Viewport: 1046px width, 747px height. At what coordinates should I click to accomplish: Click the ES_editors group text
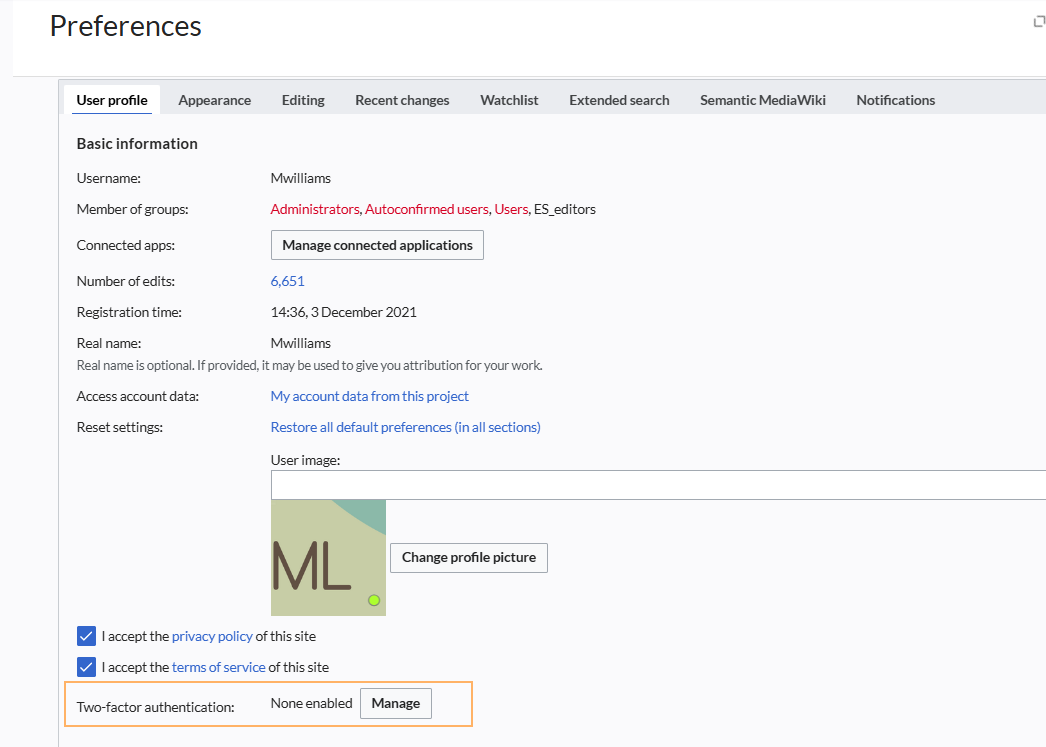565,209
